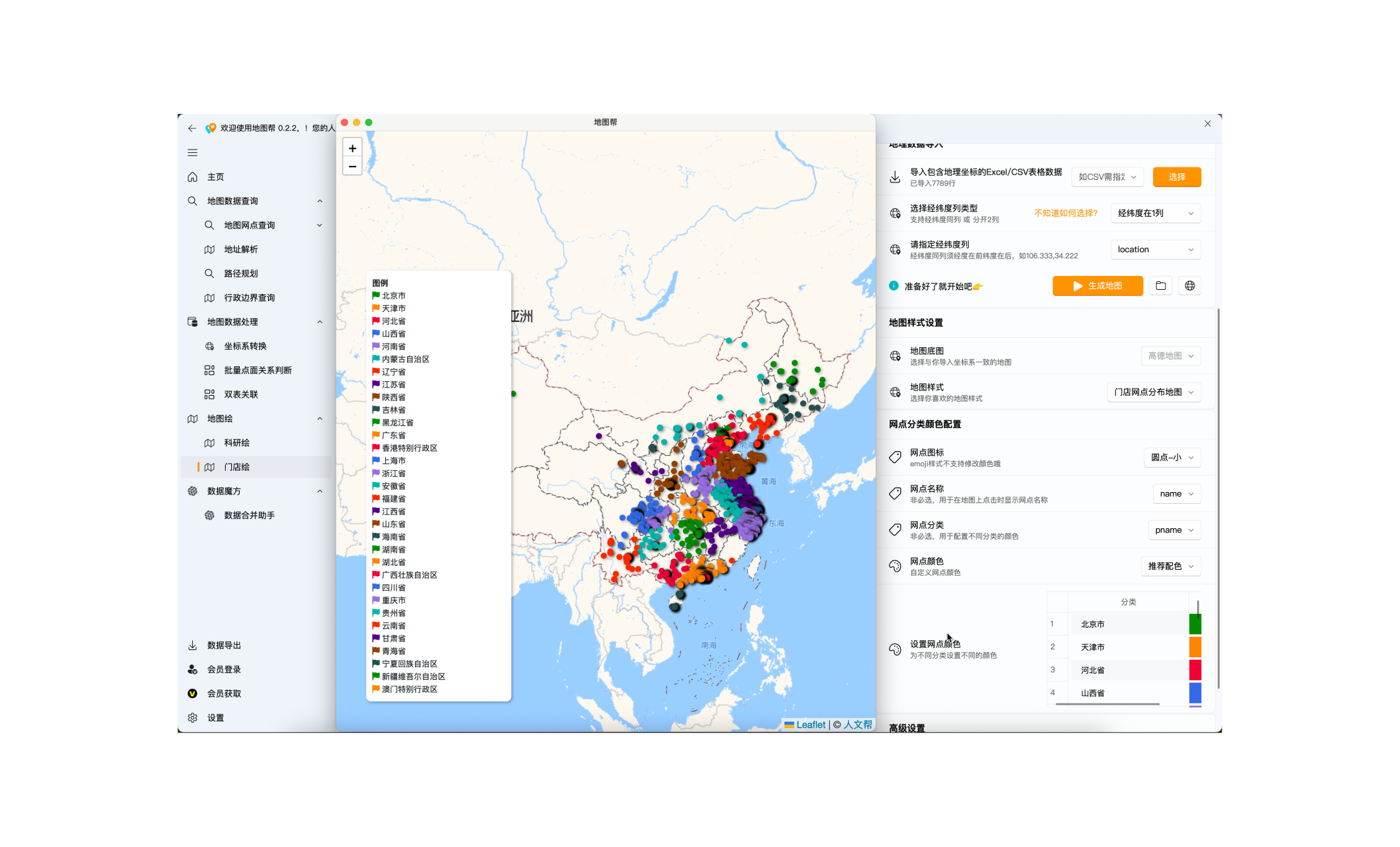Screen dimensions: 1400x847
Task: Collapse the 地图数据查询 sidebar section
Action: 319,201
